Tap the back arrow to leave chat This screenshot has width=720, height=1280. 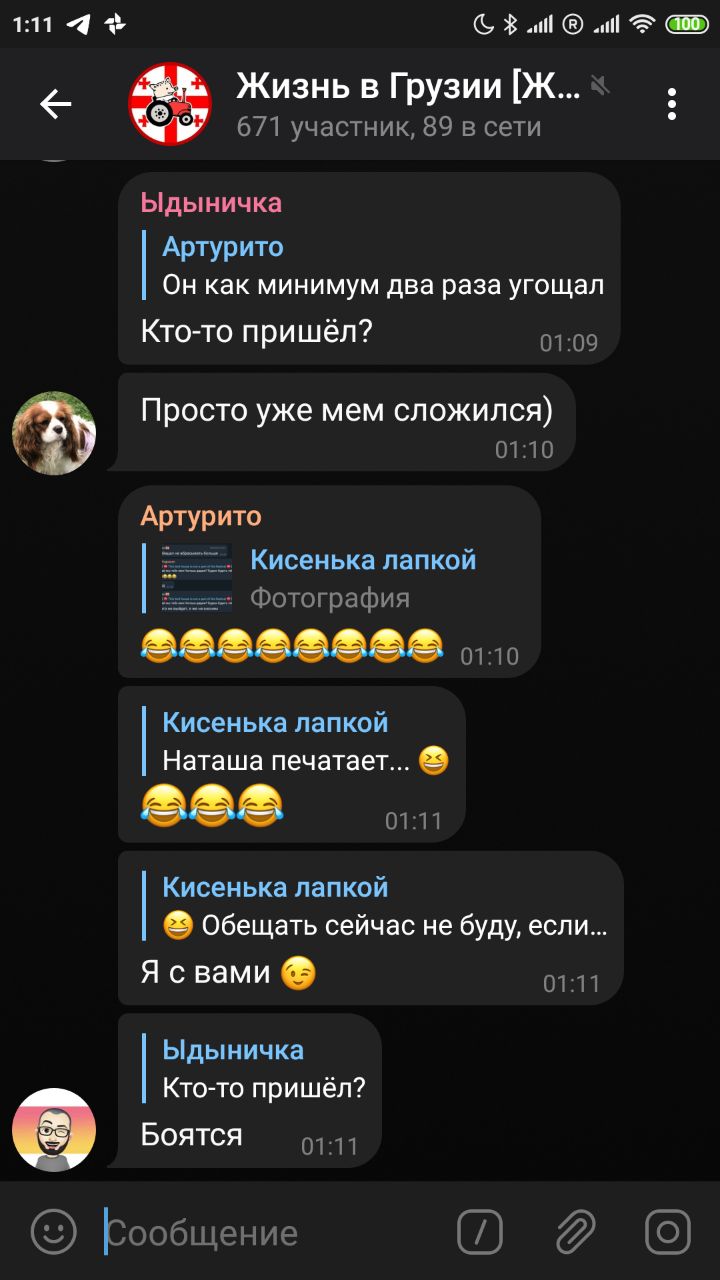point(55,104)
